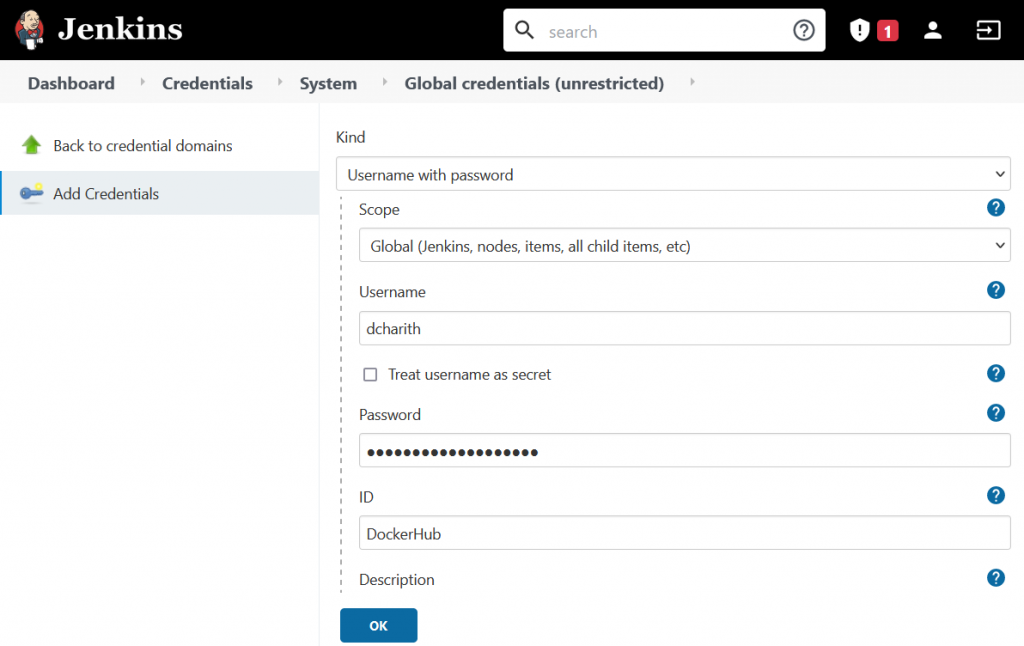The width and height of the screenshot is (1024, 646).
Task: Click the Treat username as secret label
Action: [x=470, y=374]
